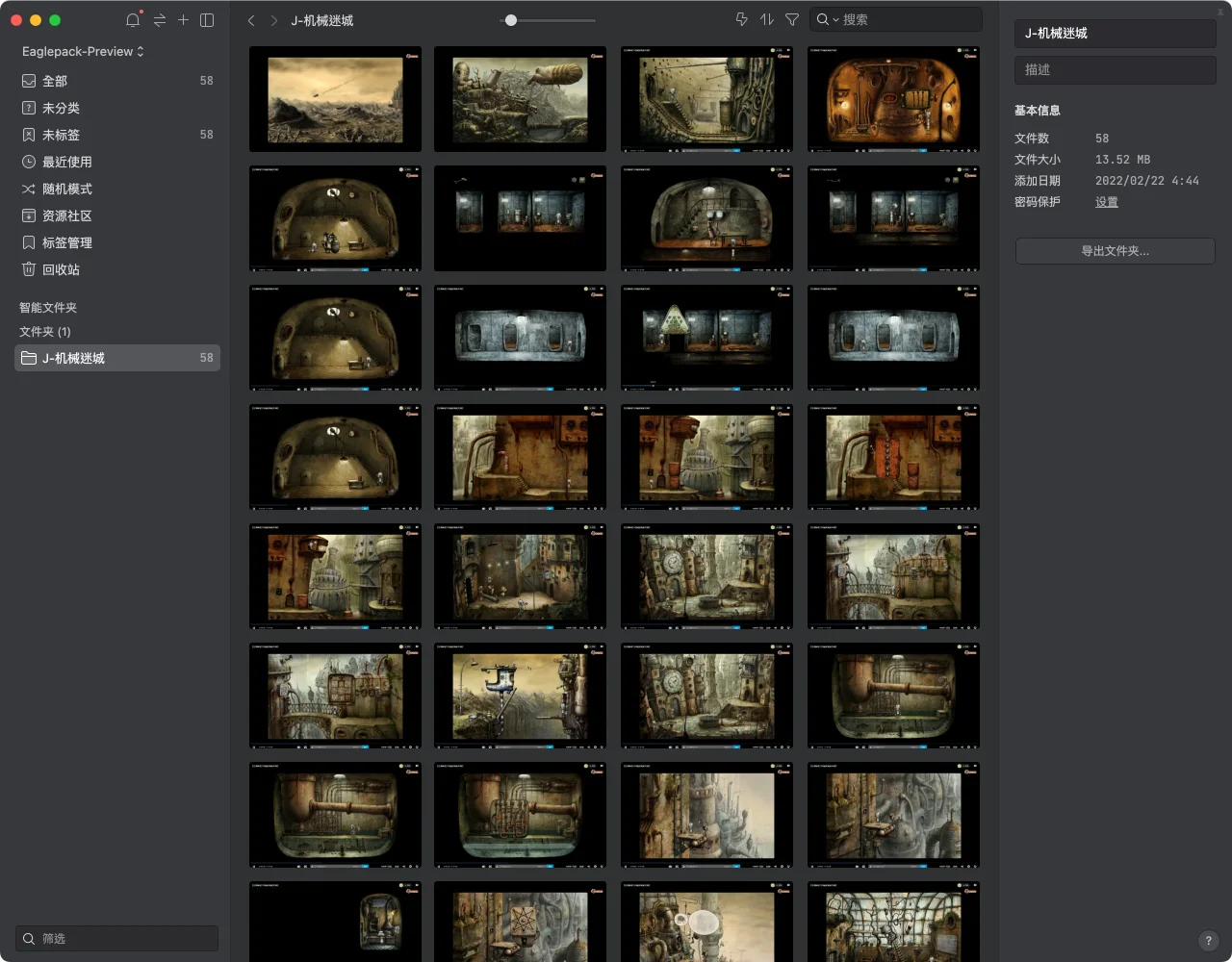Click the 筛选 filter field in the sidebar
Viewport: 1232px width, 962px height.
(116, 938)
